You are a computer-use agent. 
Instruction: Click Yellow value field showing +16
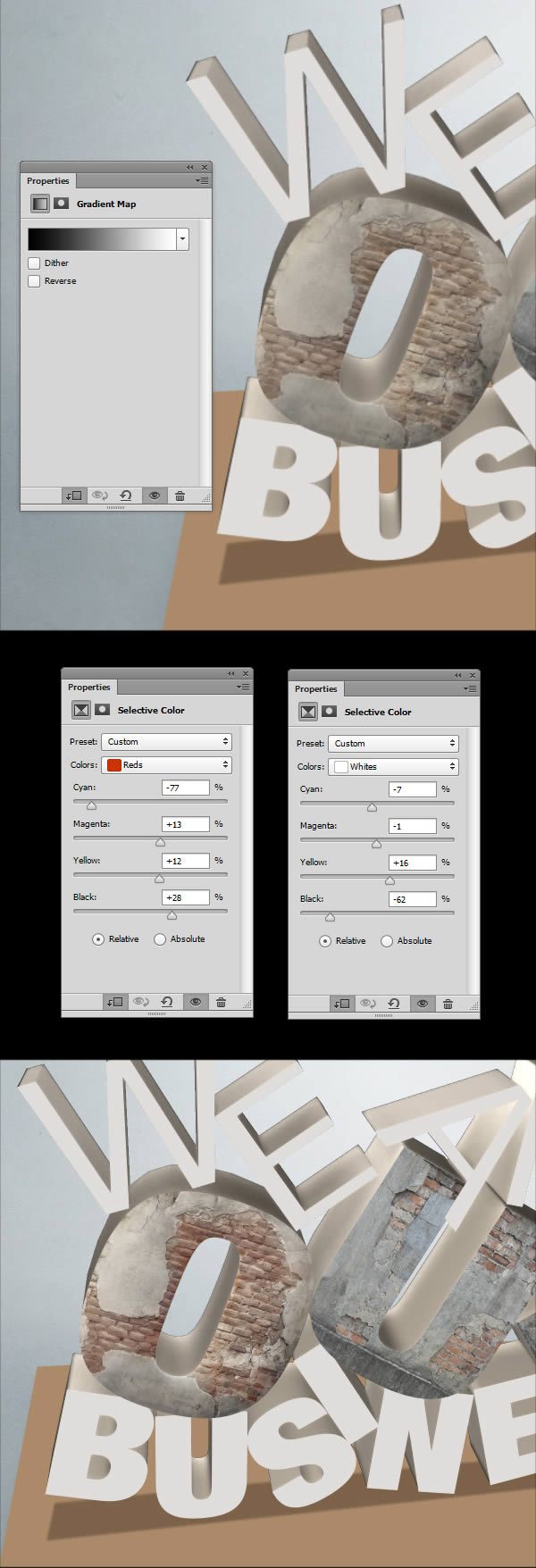(413, 863)
